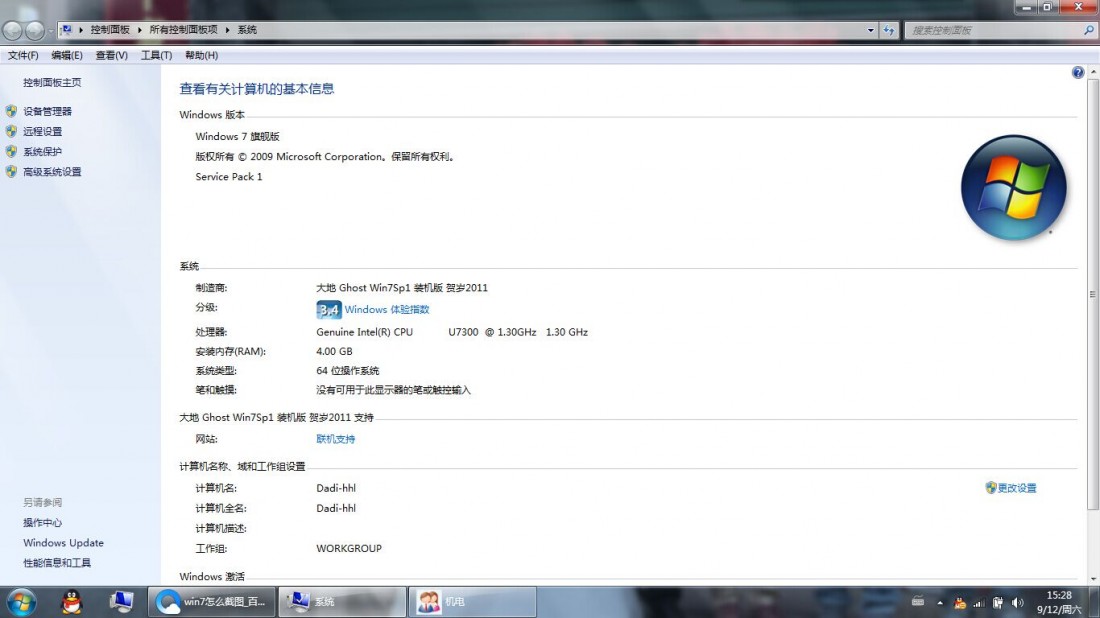Image resolution: width=1100 pixels, height=618 pixels.
Task: Click the search magnifier icon
Action: (x=1088, y=30)
